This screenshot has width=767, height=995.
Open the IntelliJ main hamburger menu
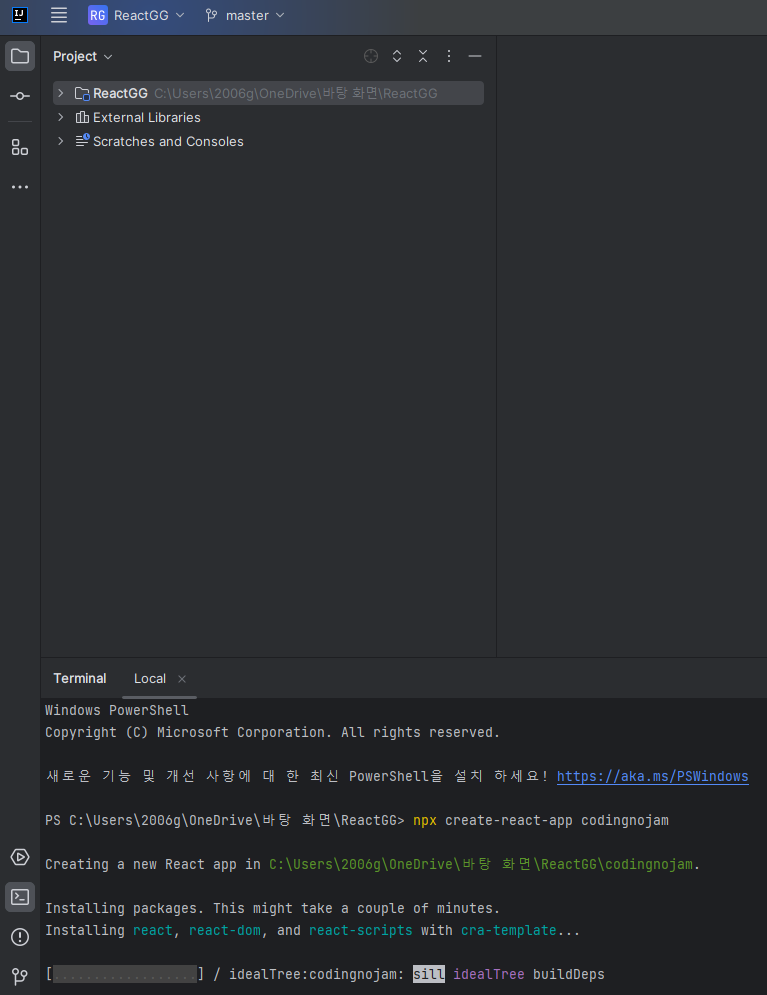[x=59, y=15]
